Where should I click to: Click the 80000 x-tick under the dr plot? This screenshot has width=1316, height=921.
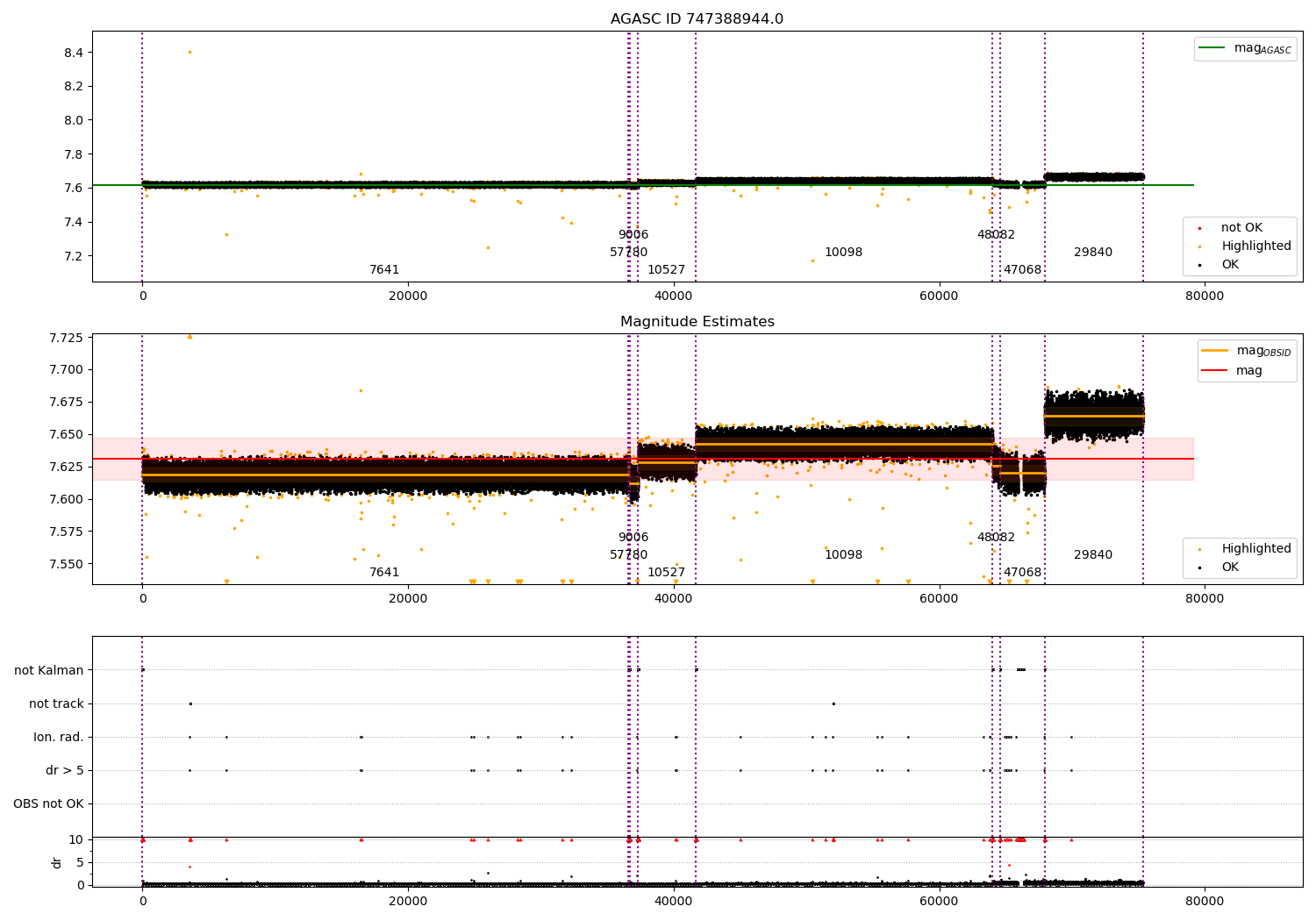click(x=1205, y=902)
